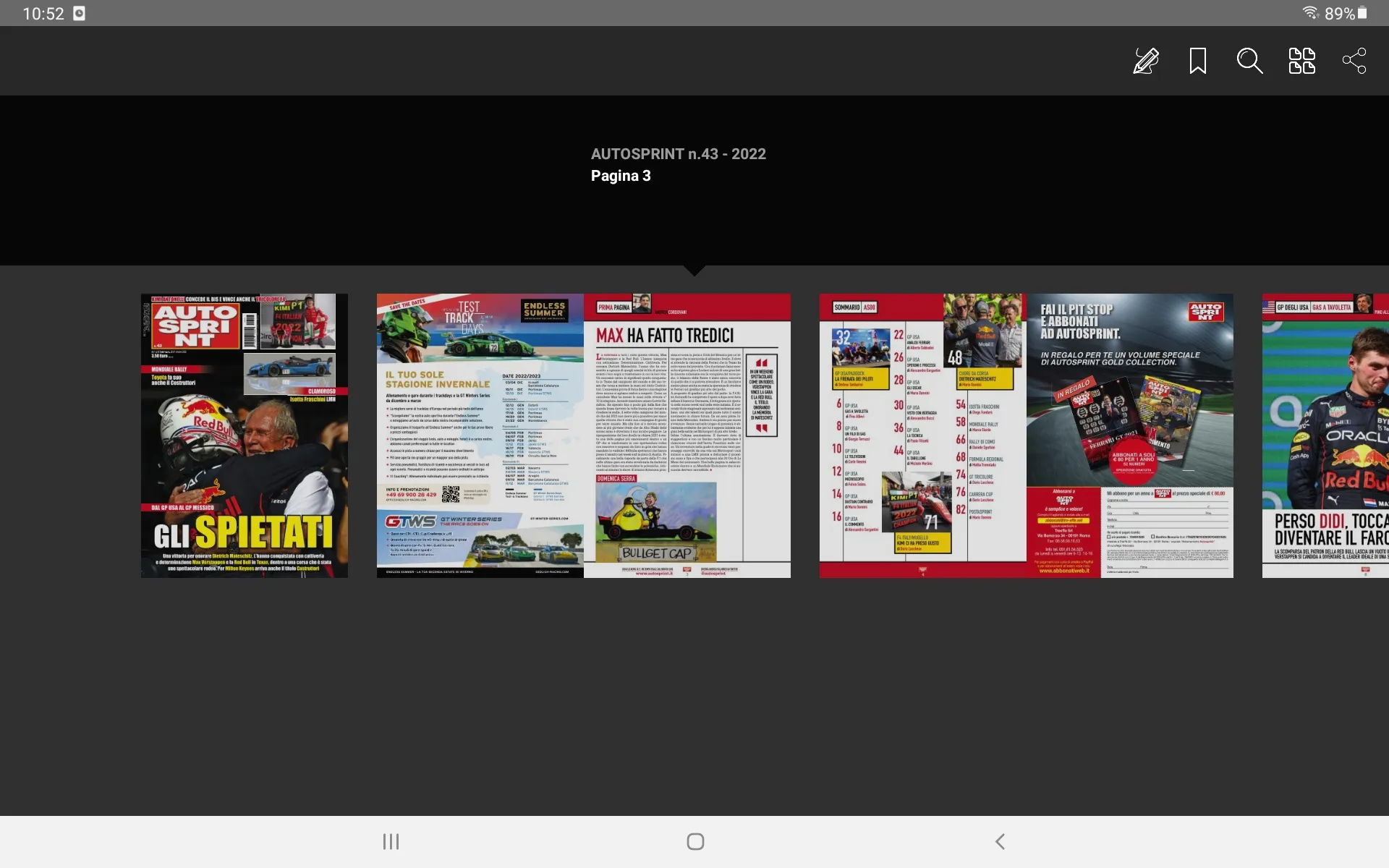Image resolution: width=1389 pixels, height=868 pixels.
Task: Open the search magnifier
Action: coord(1249,61)
